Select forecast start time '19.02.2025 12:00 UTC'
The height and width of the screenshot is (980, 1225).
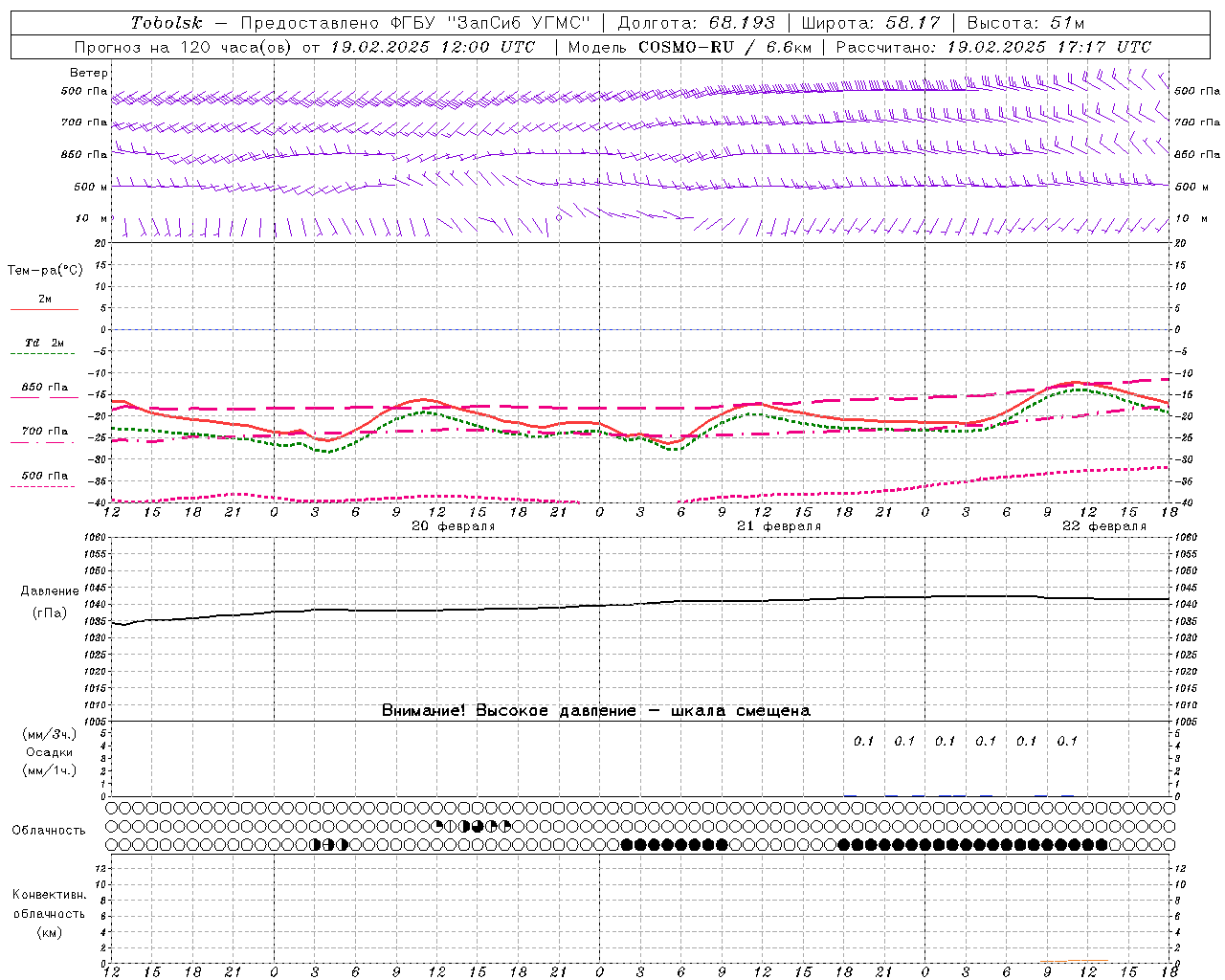[x=433, y=47]
